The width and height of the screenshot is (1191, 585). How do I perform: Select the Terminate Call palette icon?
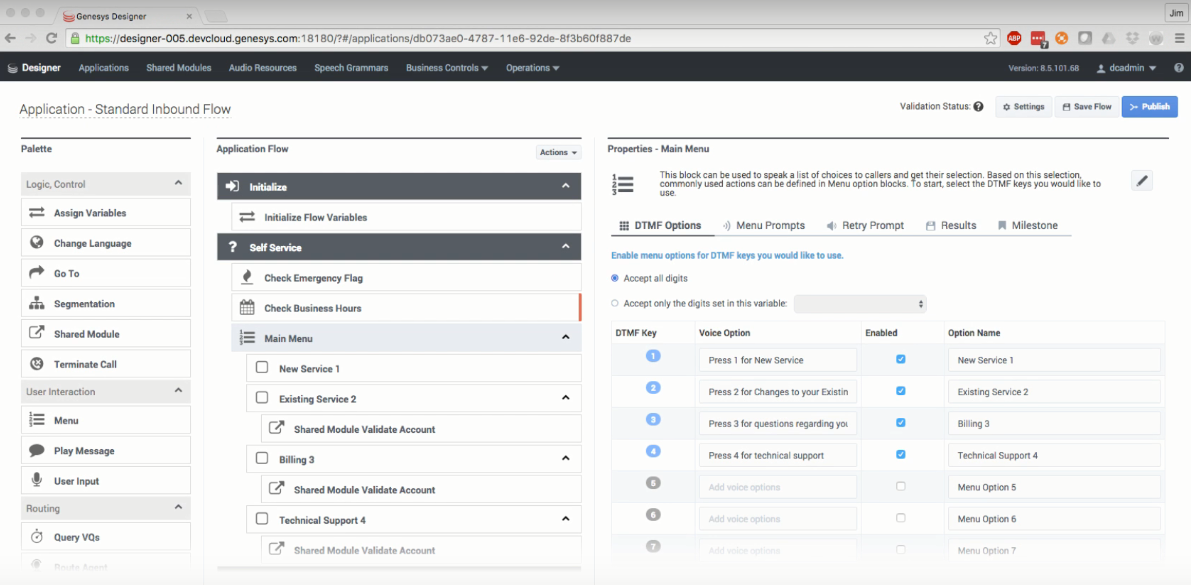pyautogui.click(x=37, y=364)
